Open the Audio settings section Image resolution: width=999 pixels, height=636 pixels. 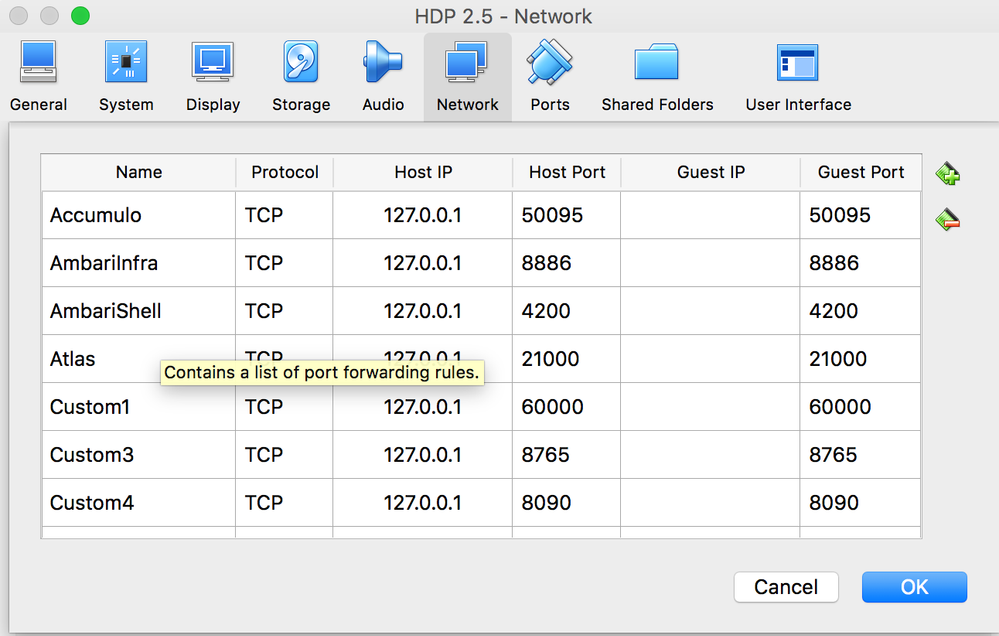pyautogui.click(x=383, y=77)
